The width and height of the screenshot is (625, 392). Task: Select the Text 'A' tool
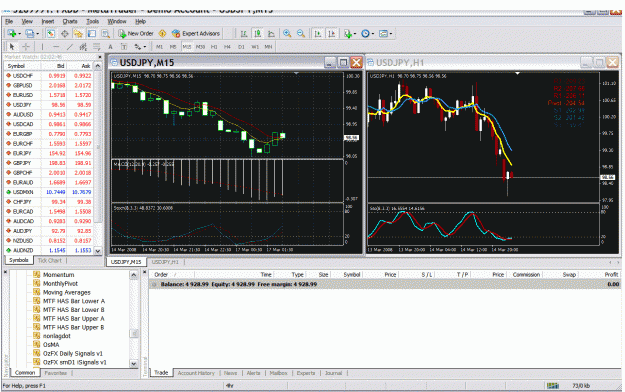[x=110, y=47]
